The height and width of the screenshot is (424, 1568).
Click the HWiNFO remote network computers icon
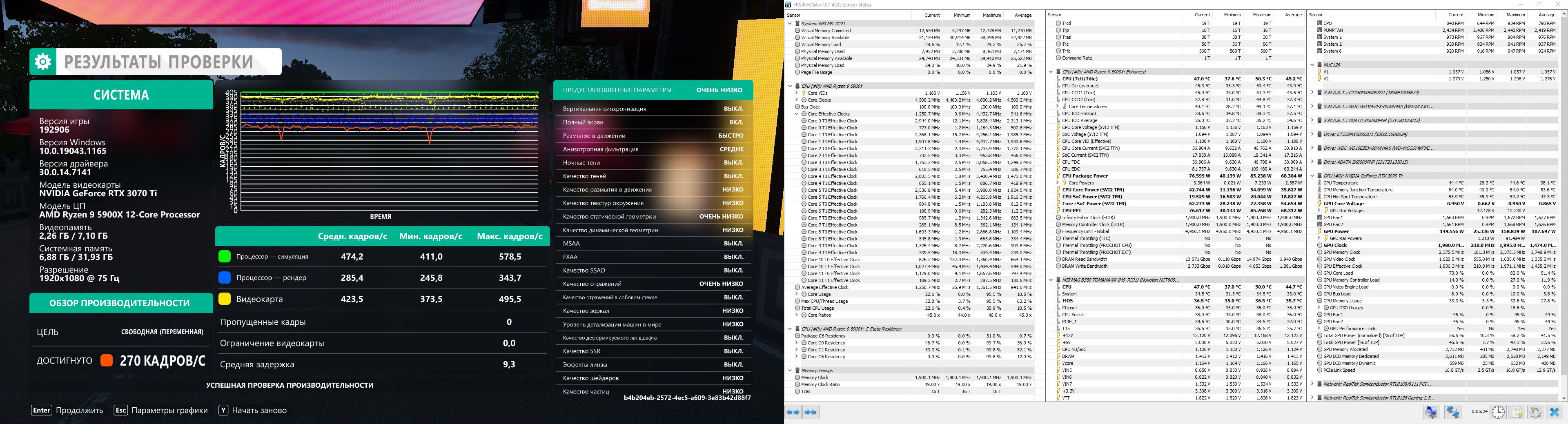(x=1453, y=413)
